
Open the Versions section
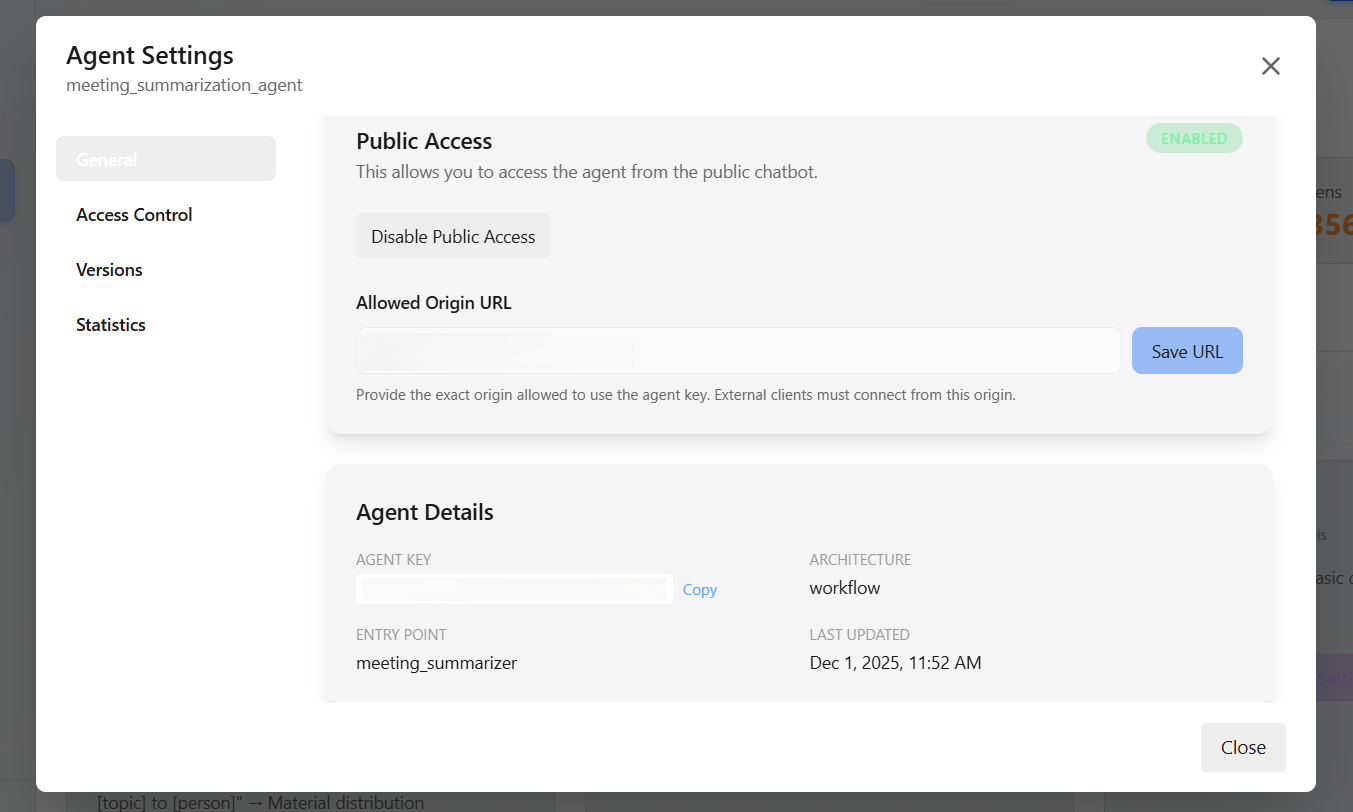coord(108,269)
